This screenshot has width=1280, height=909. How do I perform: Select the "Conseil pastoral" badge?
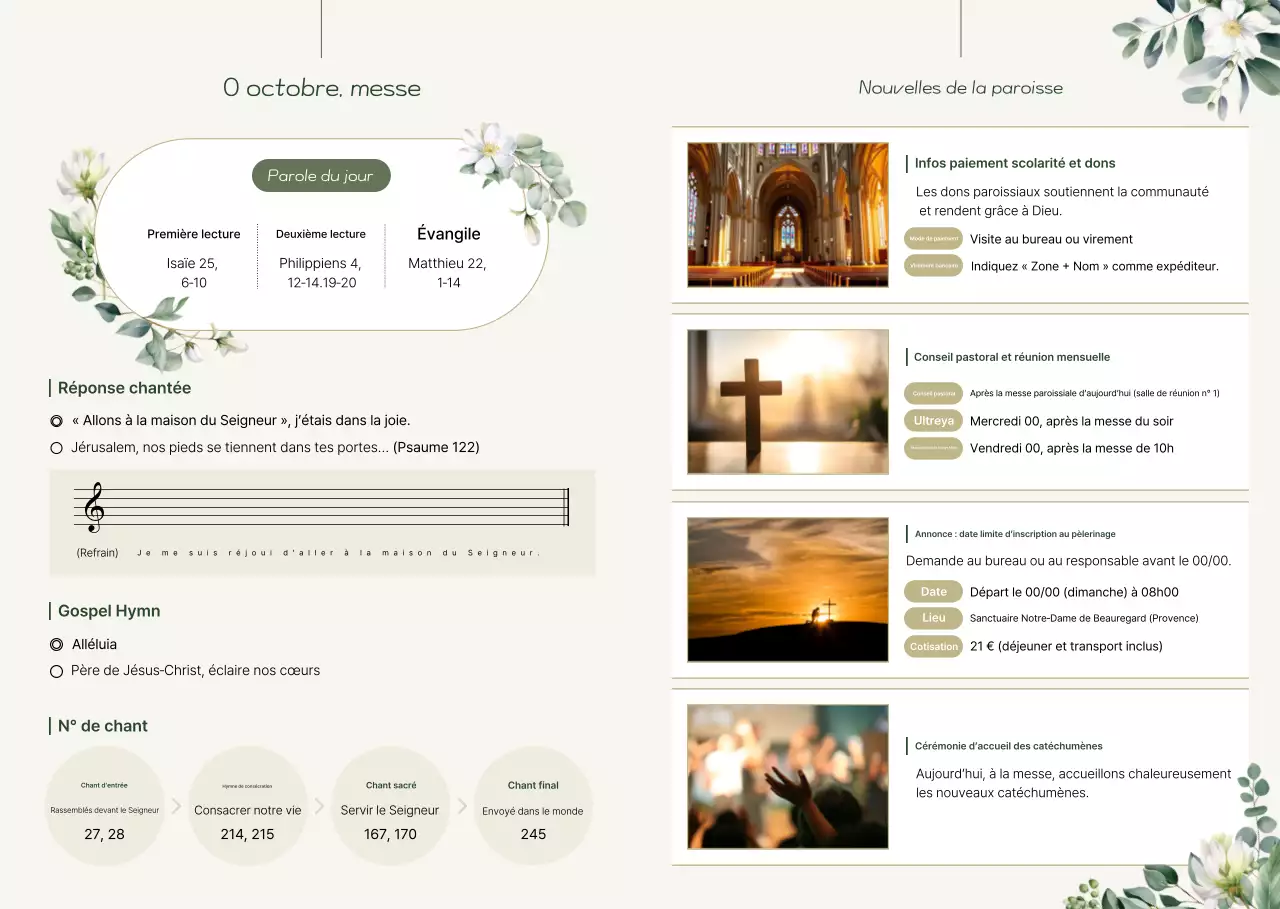(932, 393)
